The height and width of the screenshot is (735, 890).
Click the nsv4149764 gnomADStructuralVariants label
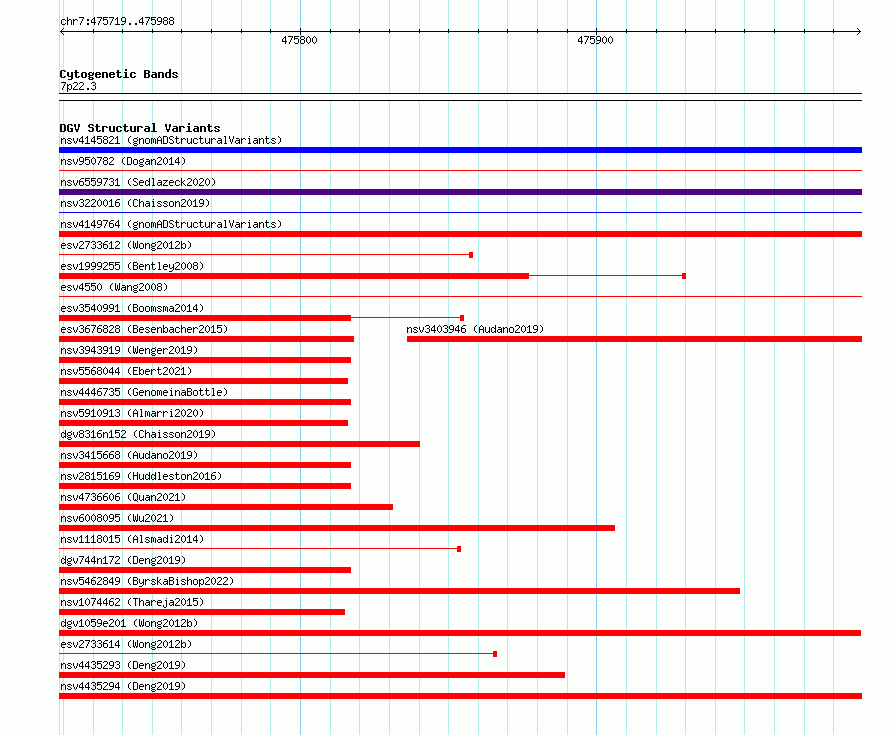pos(171,224)
